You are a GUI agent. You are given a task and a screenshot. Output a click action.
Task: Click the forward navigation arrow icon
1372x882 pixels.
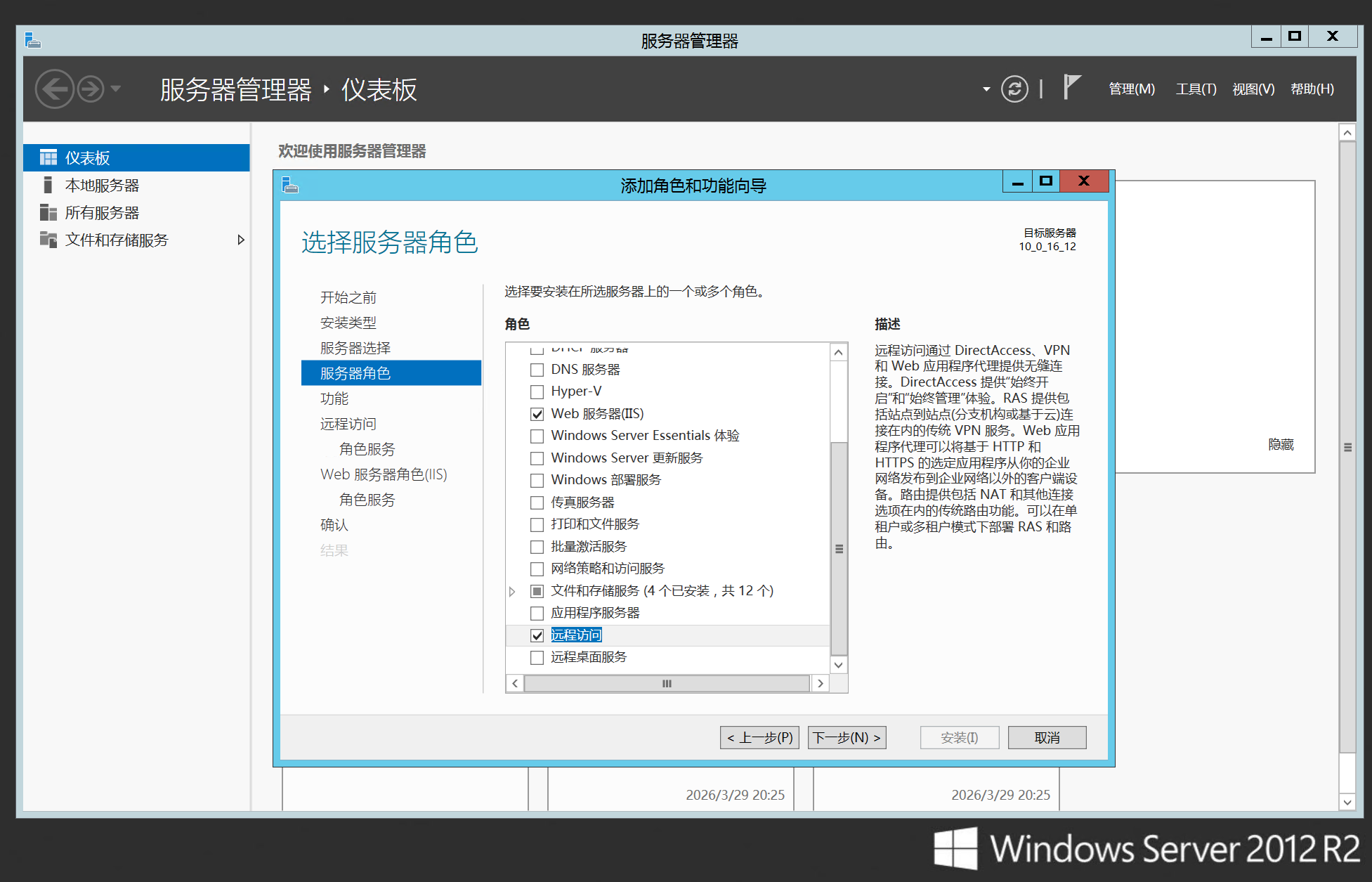pyautogui.click(x=91, y=89)
